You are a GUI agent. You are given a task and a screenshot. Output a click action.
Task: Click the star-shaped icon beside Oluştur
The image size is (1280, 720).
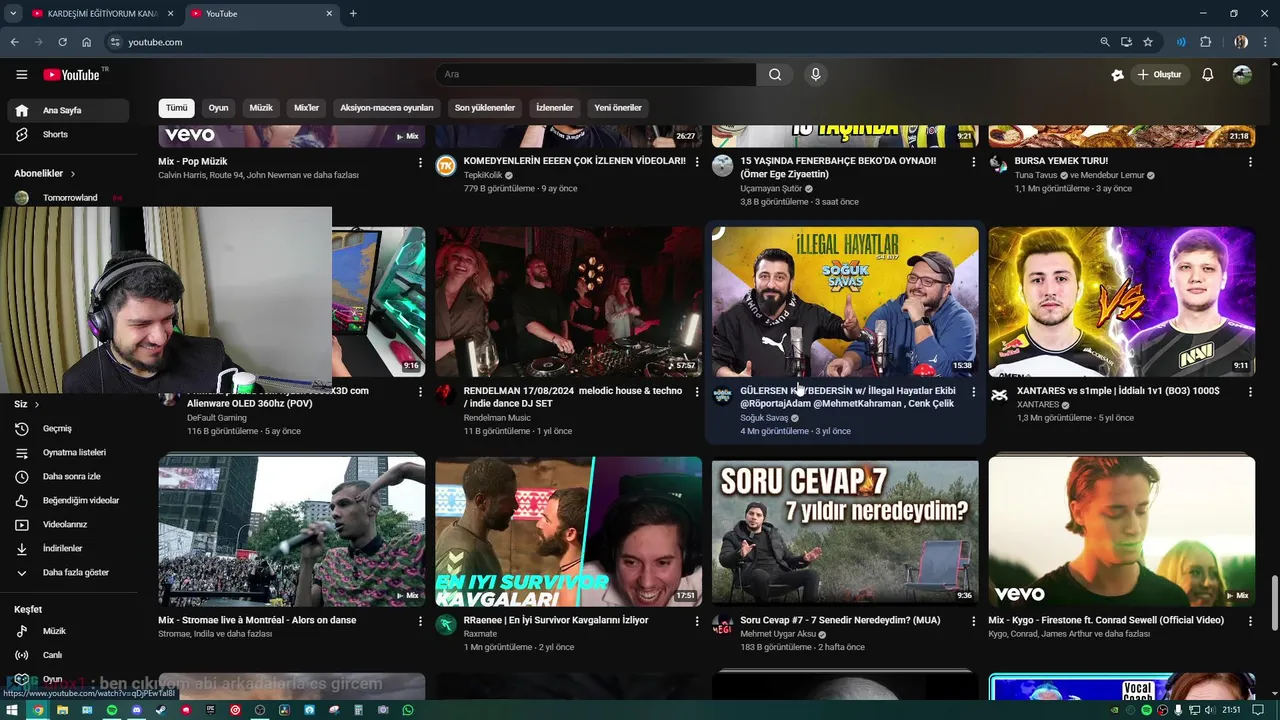click(1117, 74)
